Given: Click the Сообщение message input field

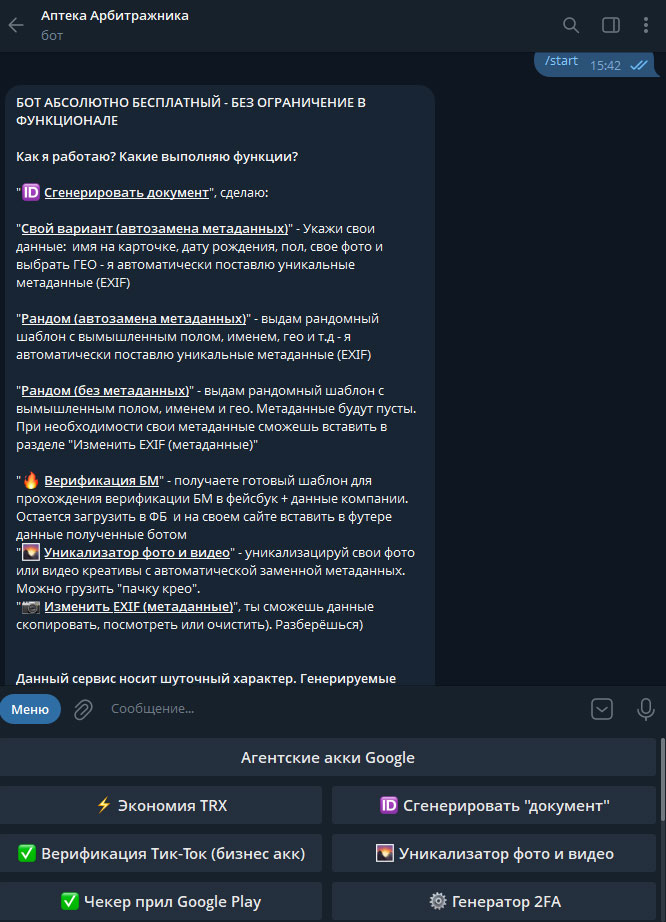Looking at the screenshot, I should pyautogui.click(x=341, y=709).
